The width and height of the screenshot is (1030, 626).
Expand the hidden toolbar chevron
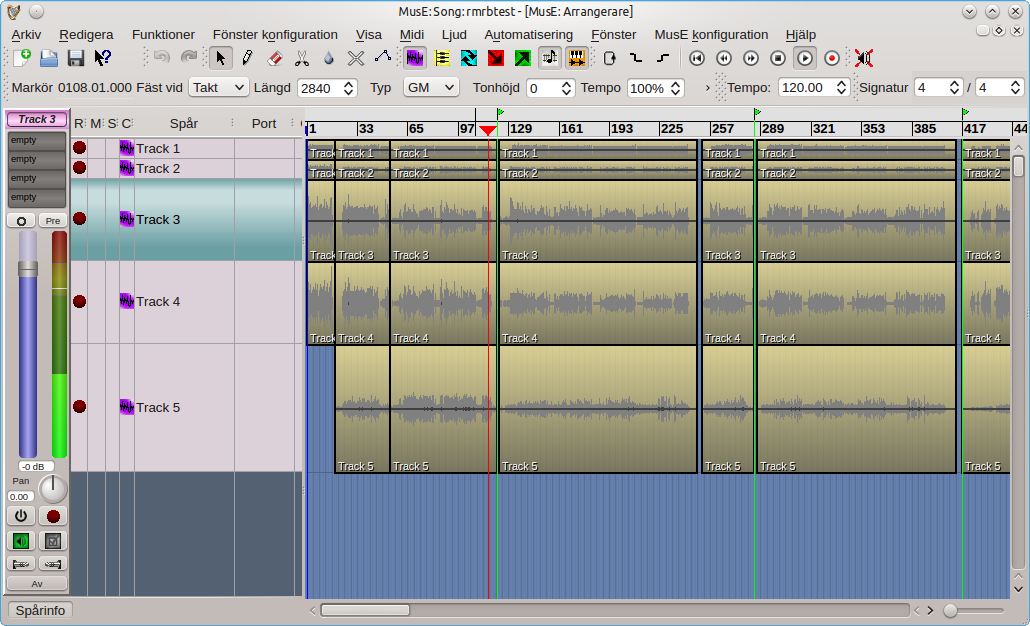coord(708,88)
